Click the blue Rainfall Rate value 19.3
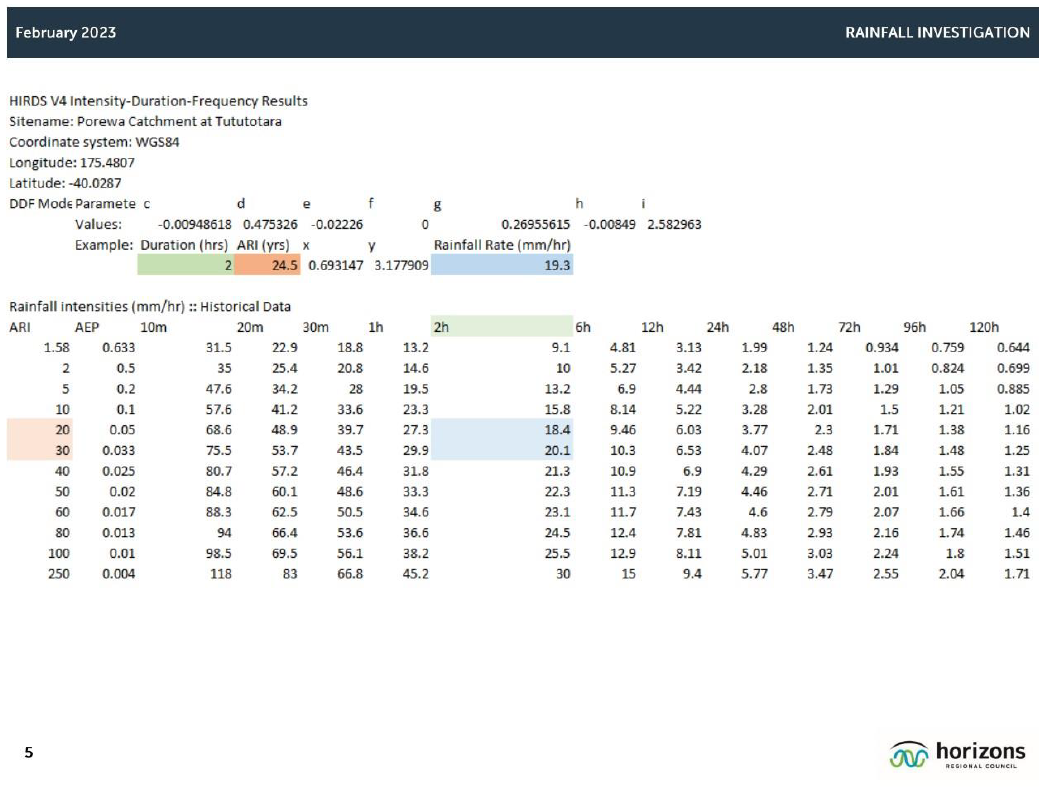The width and height of the screenshot is (1046, 795). coord(501,265)
